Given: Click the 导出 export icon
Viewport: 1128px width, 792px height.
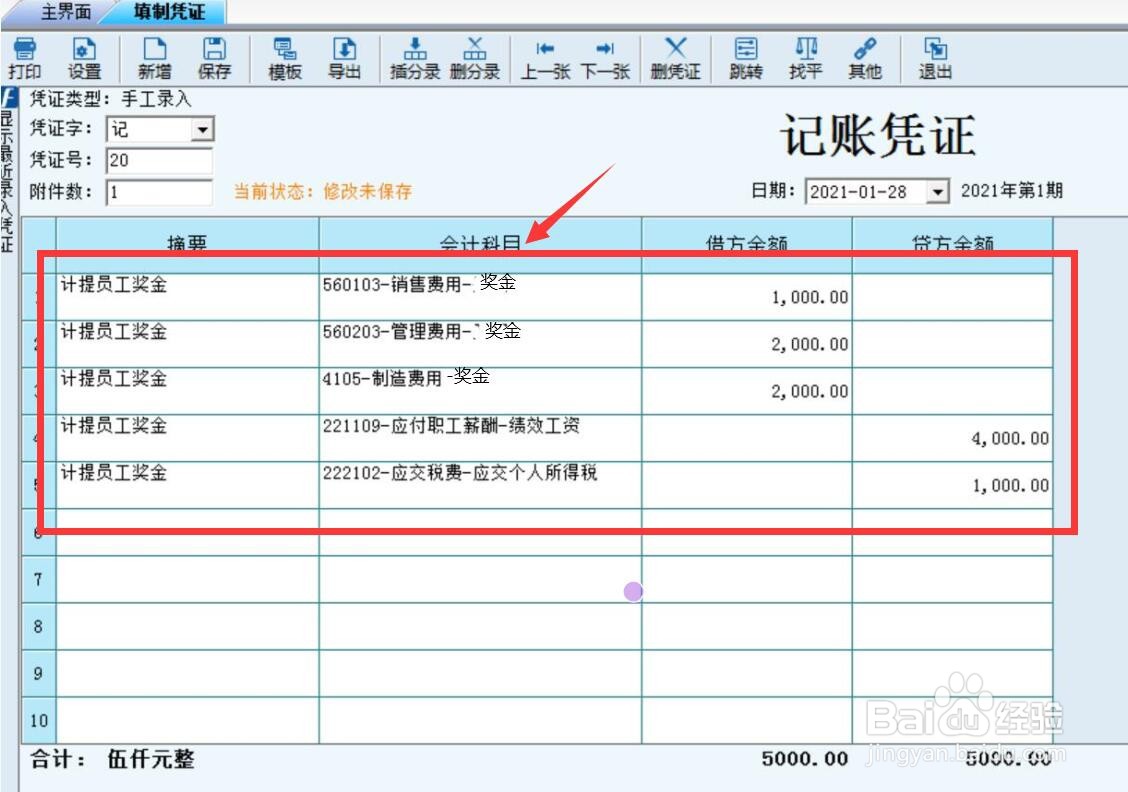Looking at the screenshot, I should pos(345,58).
